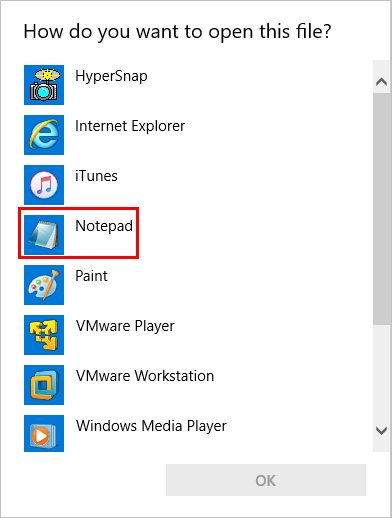The height and width of the screenshot is (518, 392).
Task: Select the 'HyperSnap' text label
Action: [x=111, y=76]
